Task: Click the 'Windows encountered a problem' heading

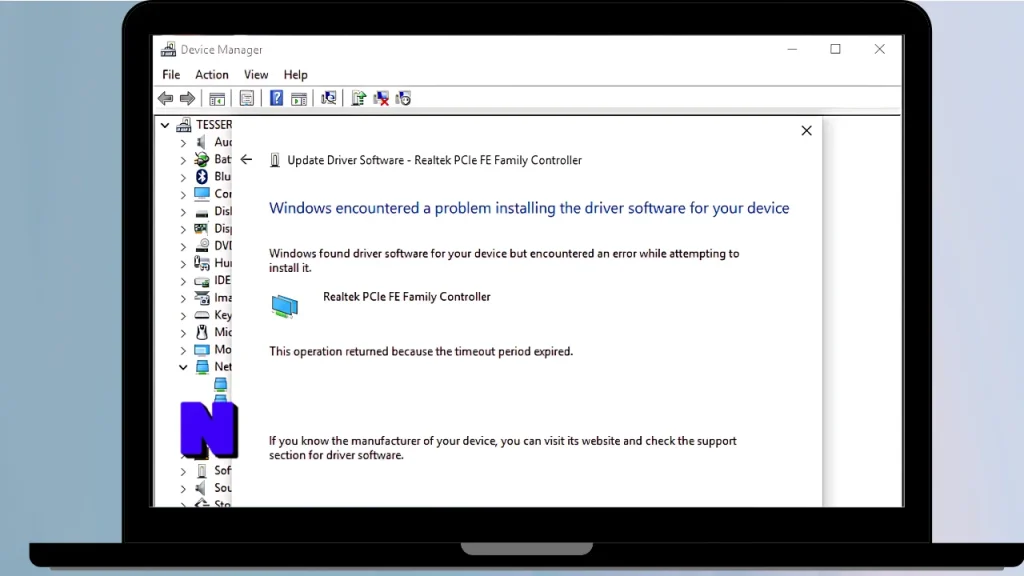Action: pyautogui.click(x=529, y=208)
